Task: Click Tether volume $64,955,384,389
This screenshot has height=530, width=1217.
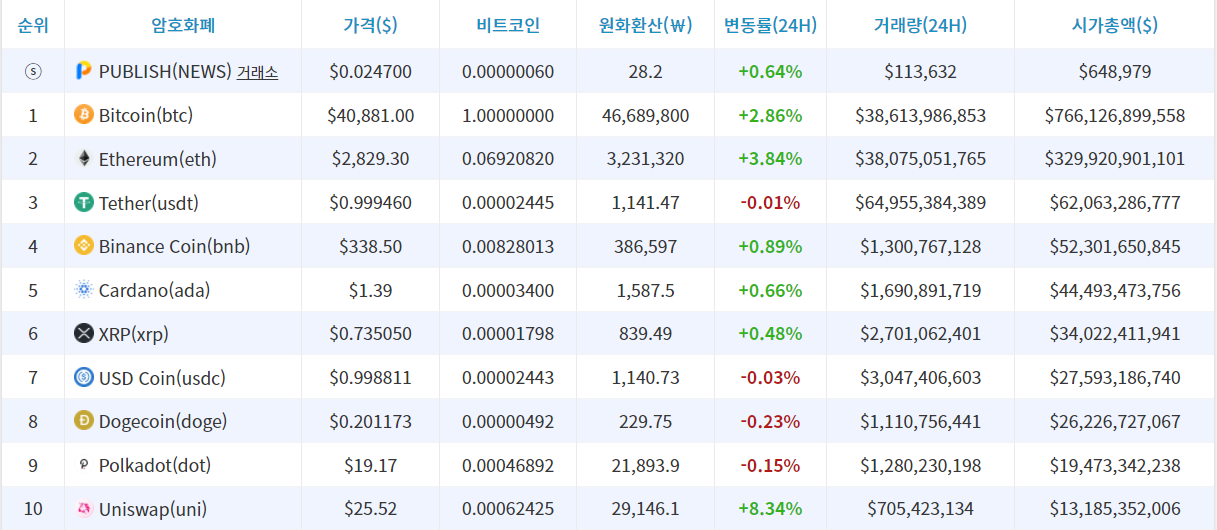Action: [921, 203]
